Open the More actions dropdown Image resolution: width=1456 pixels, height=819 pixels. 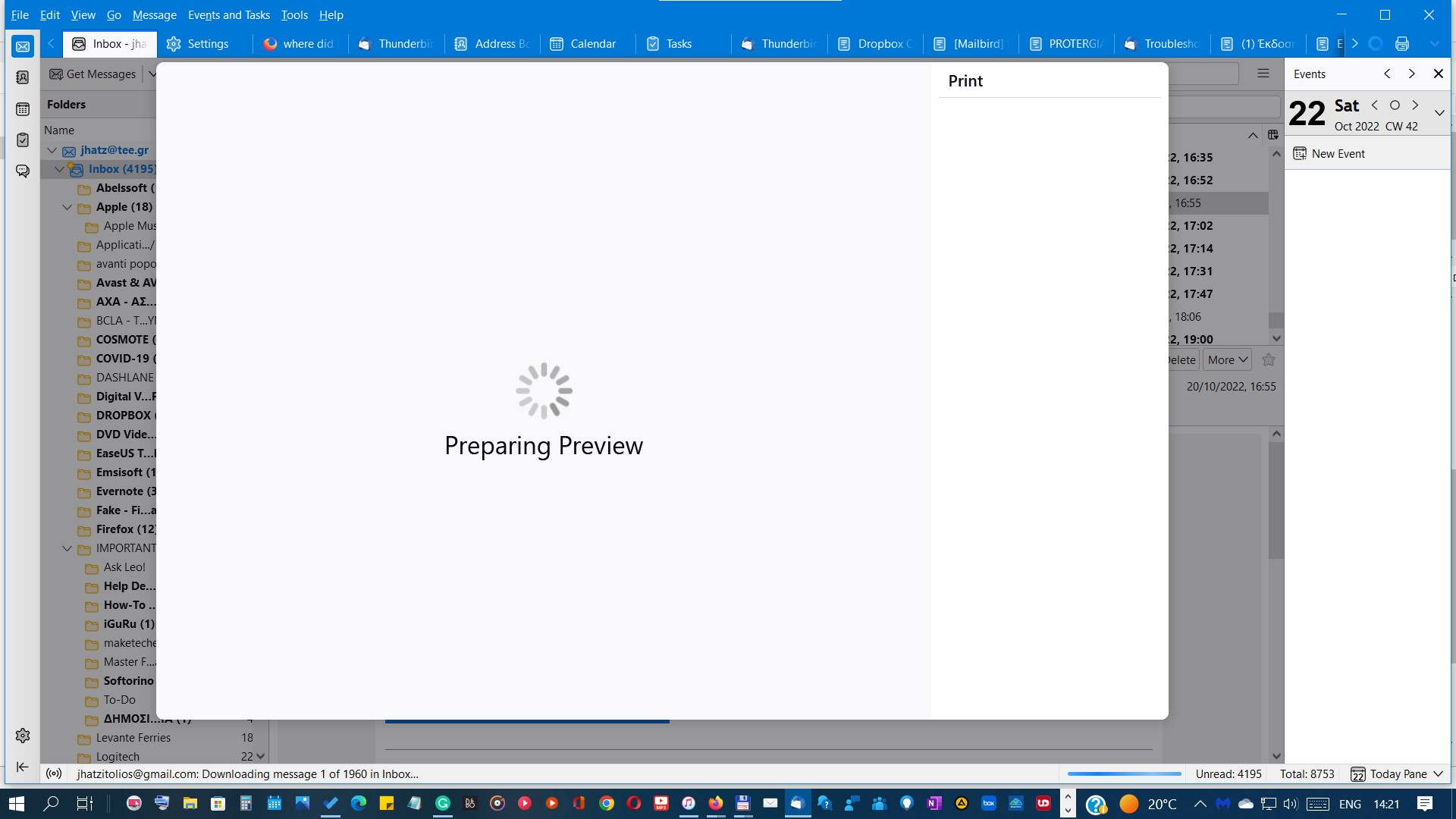[x=1227, y=360]
